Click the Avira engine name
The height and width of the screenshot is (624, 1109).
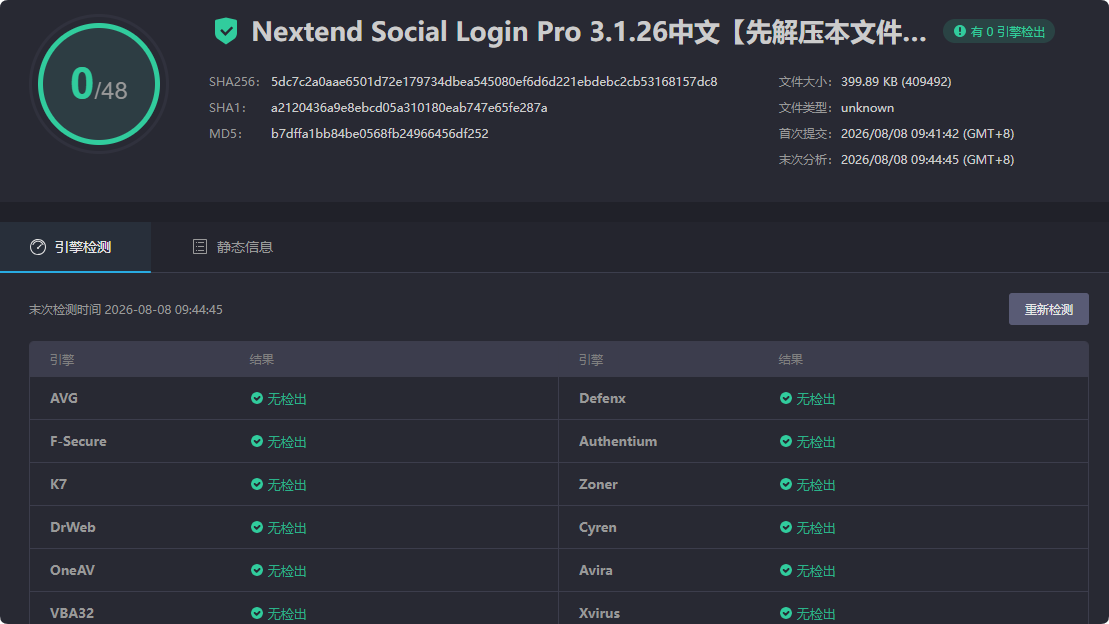tap(596, 570)
